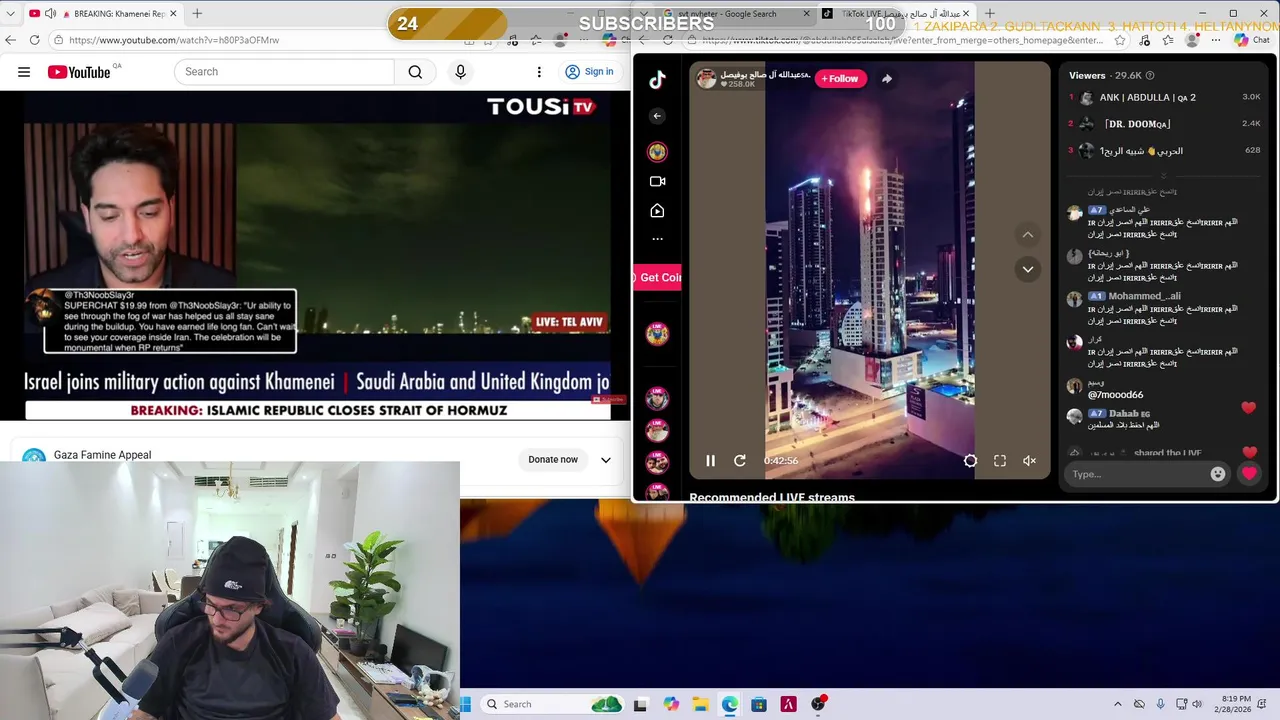The image size is (1280, 720).
Task: Open clock and date 8:19 PM
Action: pyautogui.click(x=1235, y=704)
